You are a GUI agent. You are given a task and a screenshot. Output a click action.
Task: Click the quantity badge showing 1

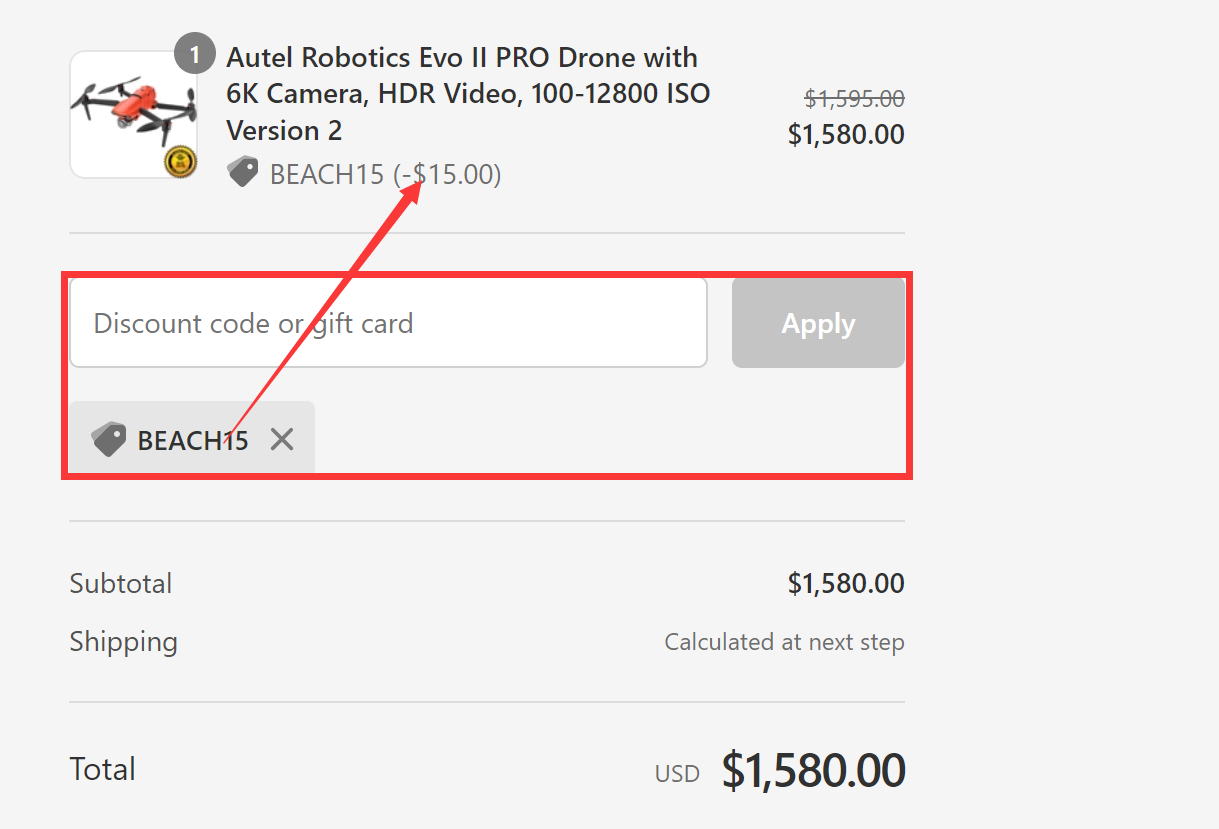[x=195, y=54]
